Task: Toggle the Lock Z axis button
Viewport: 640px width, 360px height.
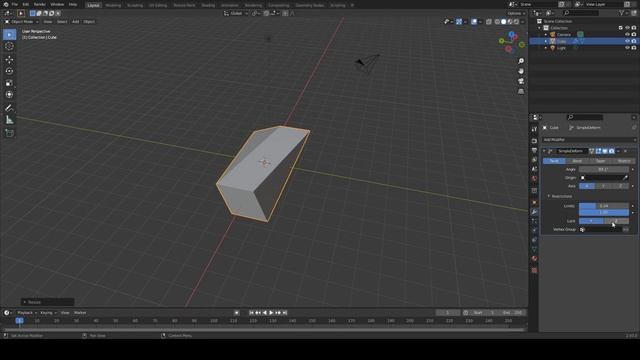Action: tap(616, 221)
